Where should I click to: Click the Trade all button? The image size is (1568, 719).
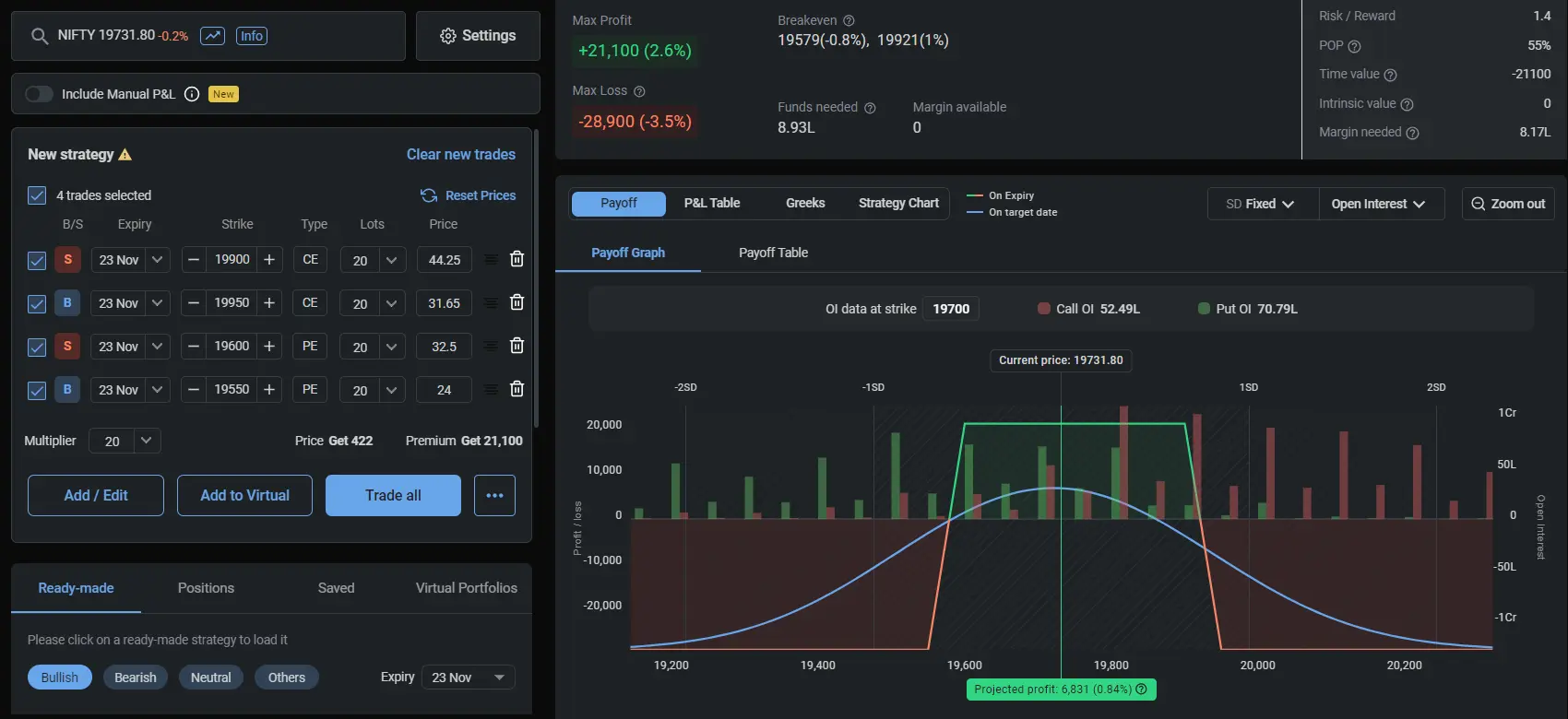(x=393, y=495)
